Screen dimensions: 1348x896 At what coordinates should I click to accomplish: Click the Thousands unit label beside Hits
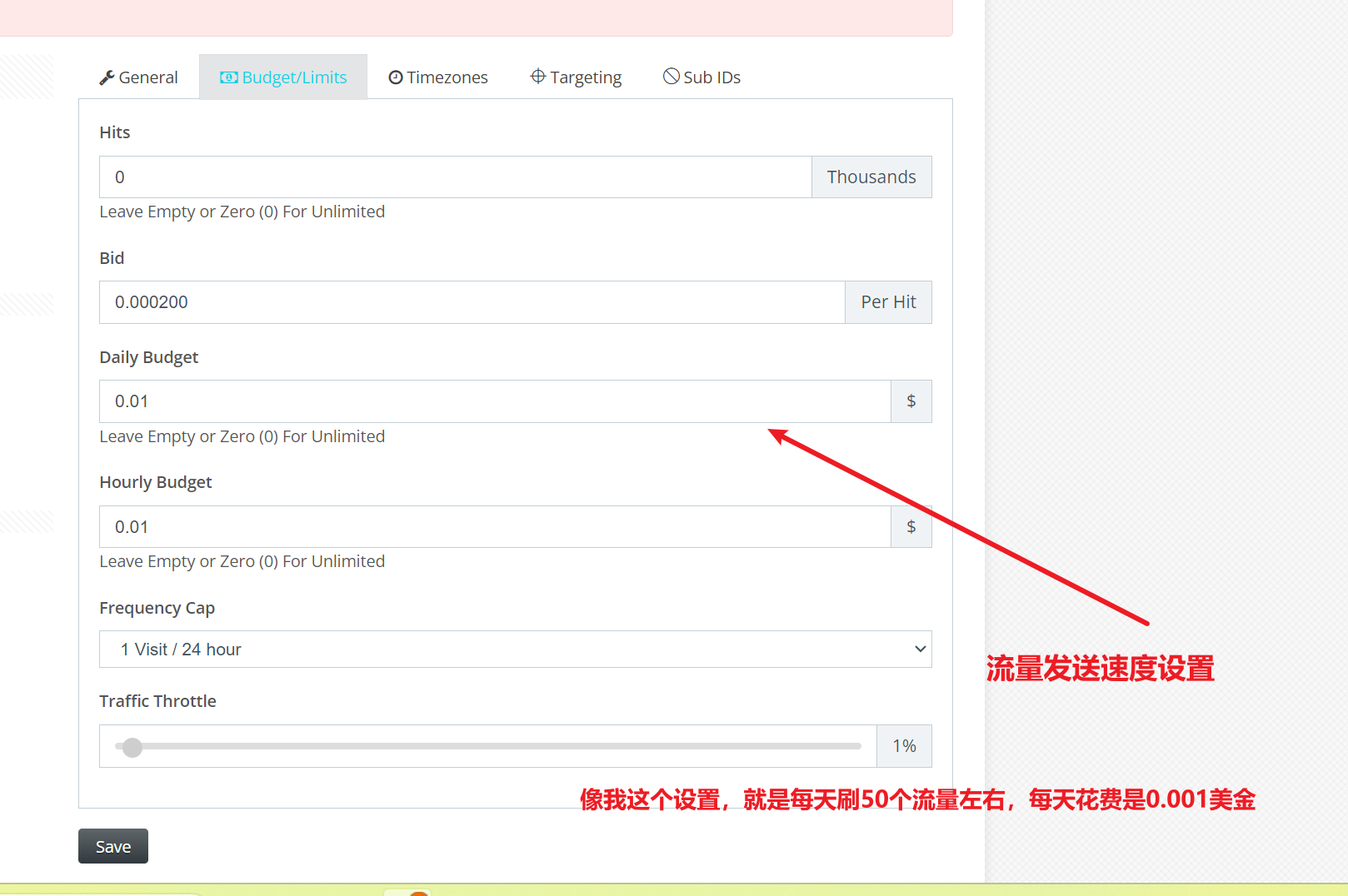click(871, 177)
